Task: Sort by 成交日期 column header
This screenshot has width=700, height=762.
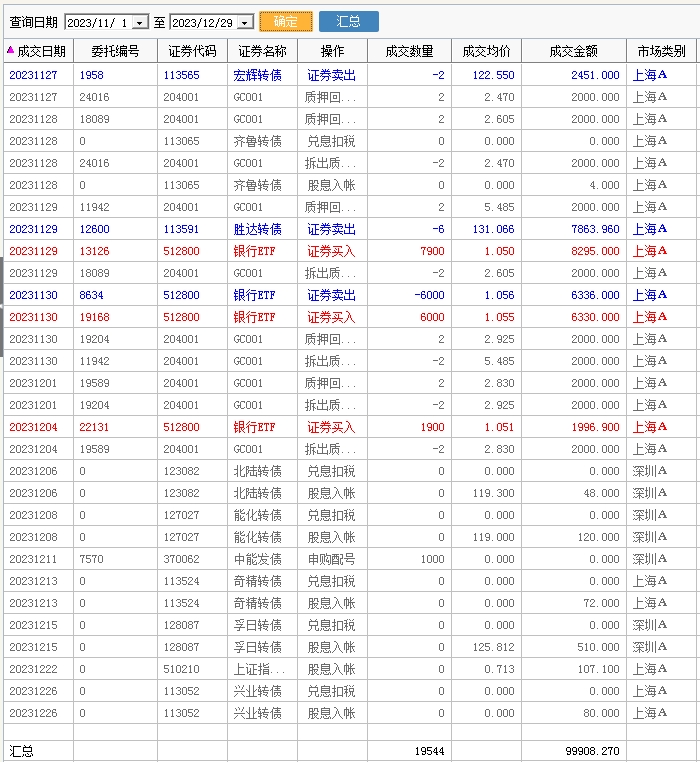Action: pyautogui.click(x=40, y=51)
